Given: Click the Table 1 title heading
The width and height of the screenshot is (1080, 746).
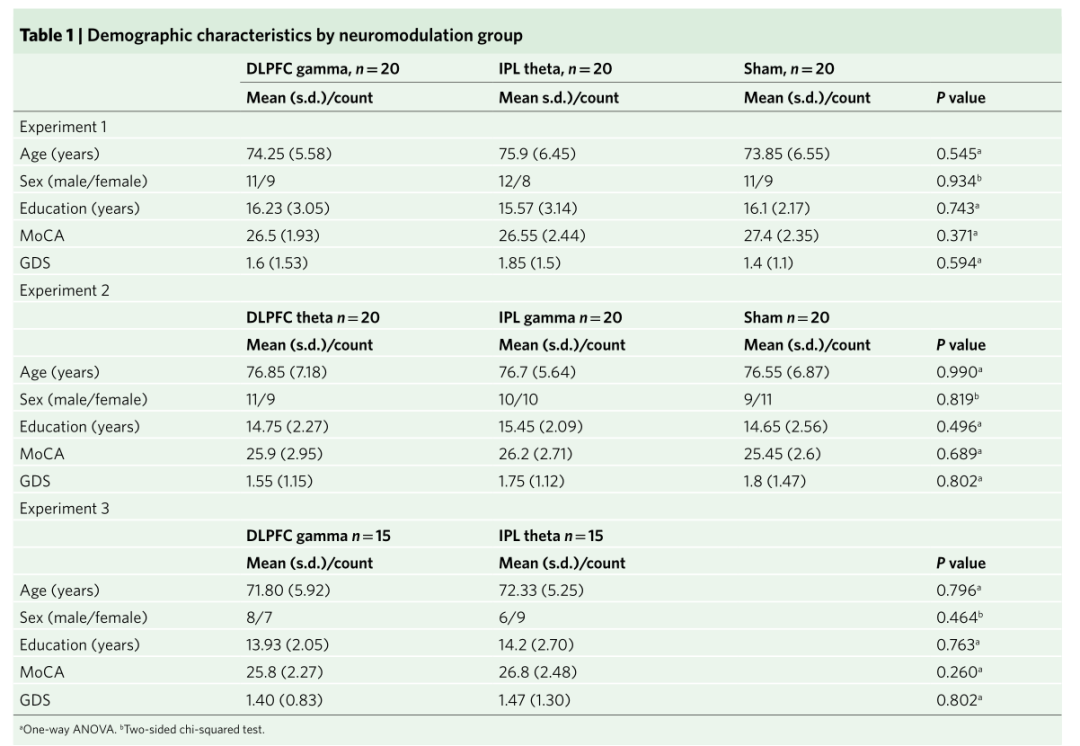Looking at the screenshot, I should click(x=270, y=36).
